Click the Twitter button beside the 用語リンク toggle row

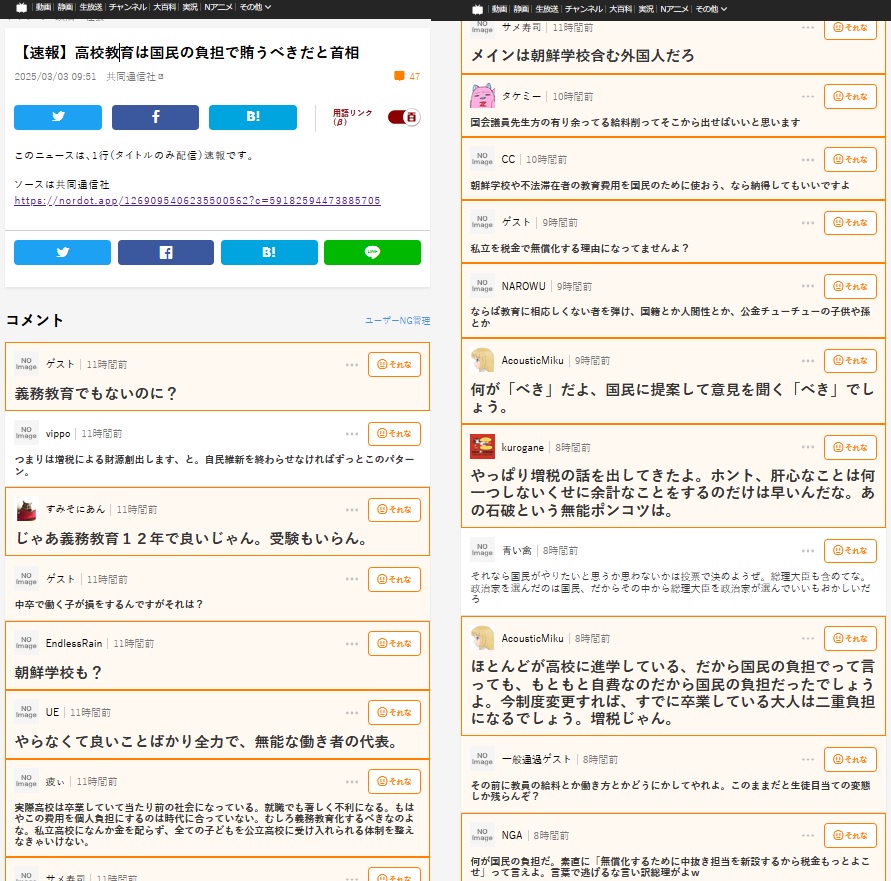coord(58,117)
